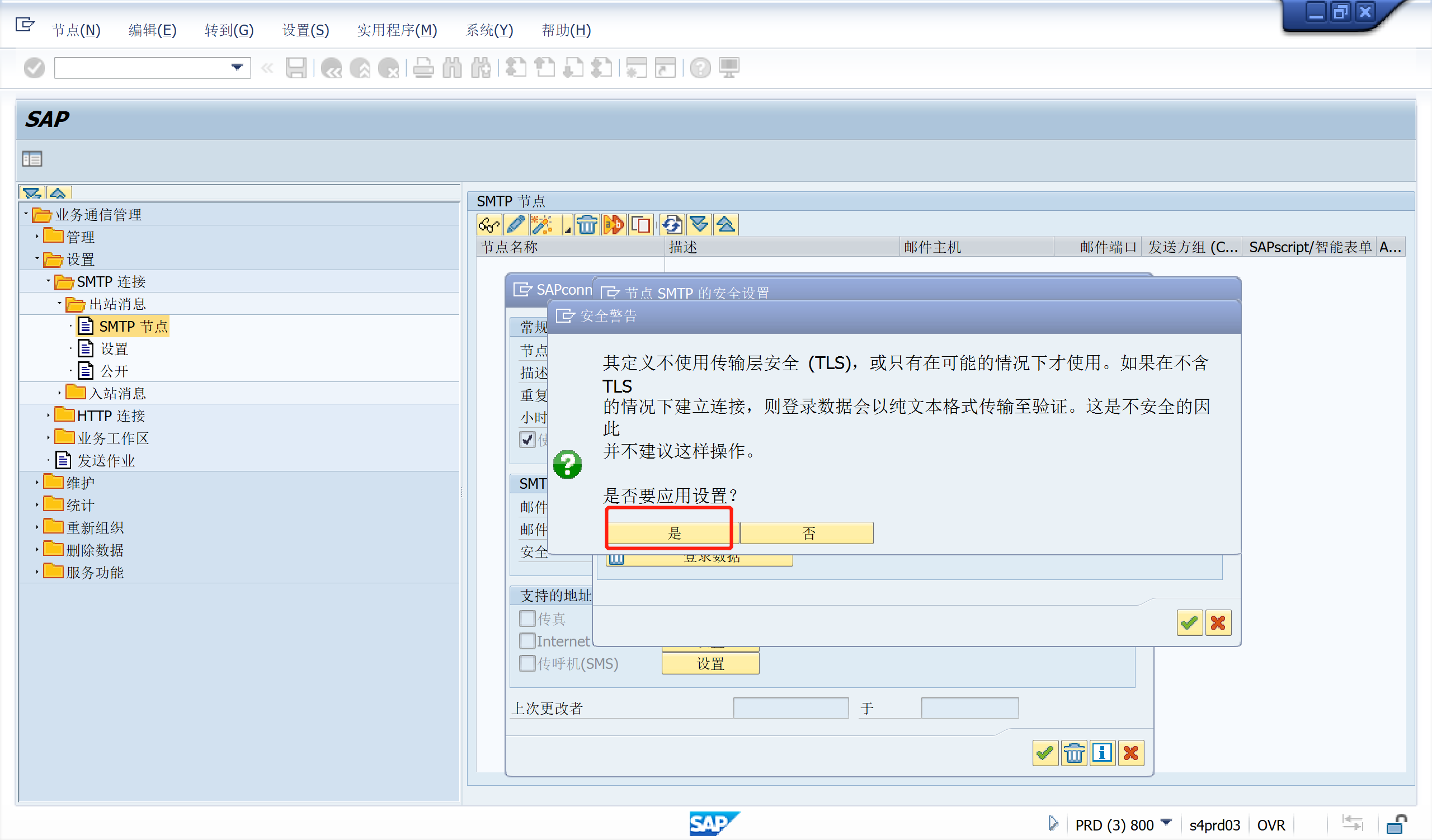Click the Change pencil icon in SMTP nodes toolbar
This screenshot has width=1432, height=840.
(x=516, y=225)
